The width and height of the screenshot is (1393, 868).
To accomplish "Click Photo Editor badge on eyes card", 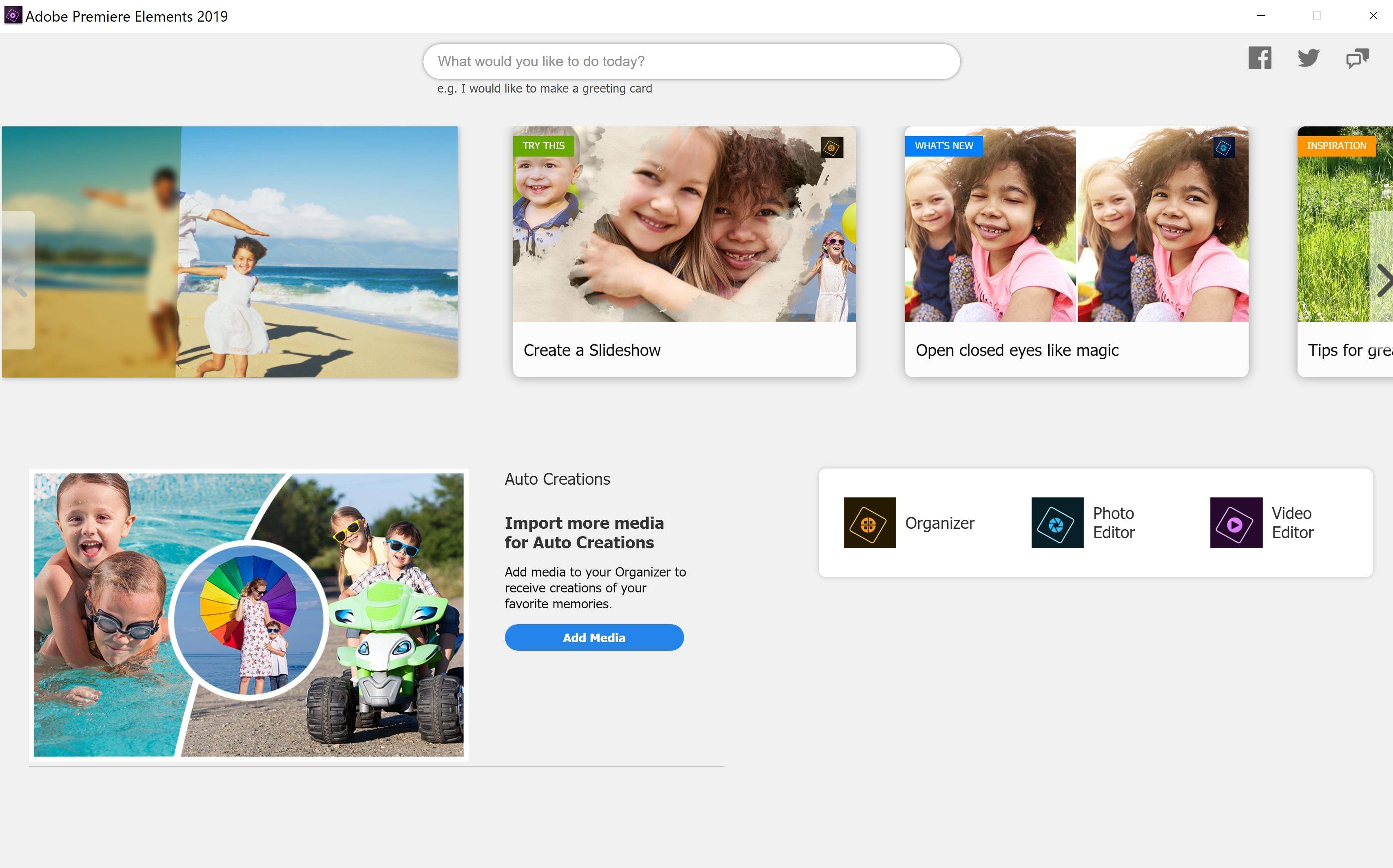I will tap(1224, 148).
